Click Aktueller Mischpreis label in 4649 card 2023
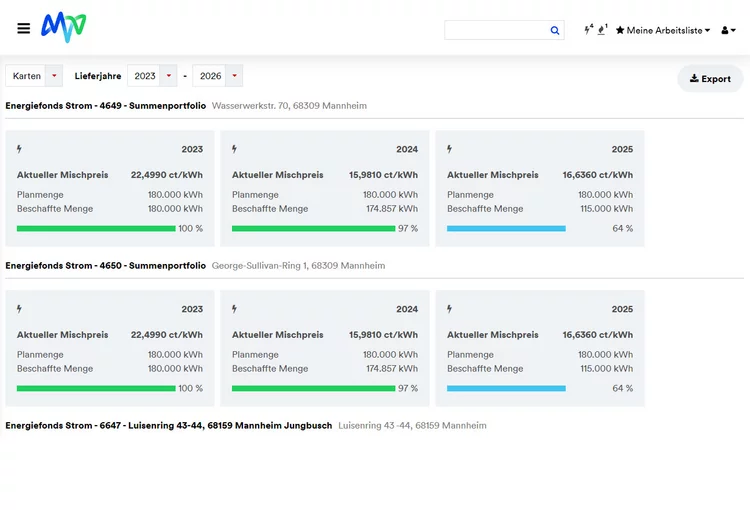The image size is (750, 510). pos(63,175)
